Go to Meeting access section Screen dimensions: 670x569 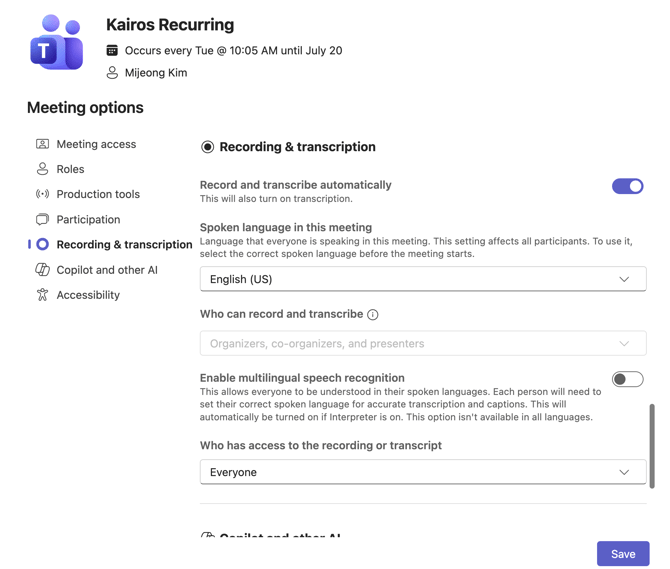click(96, 144)
